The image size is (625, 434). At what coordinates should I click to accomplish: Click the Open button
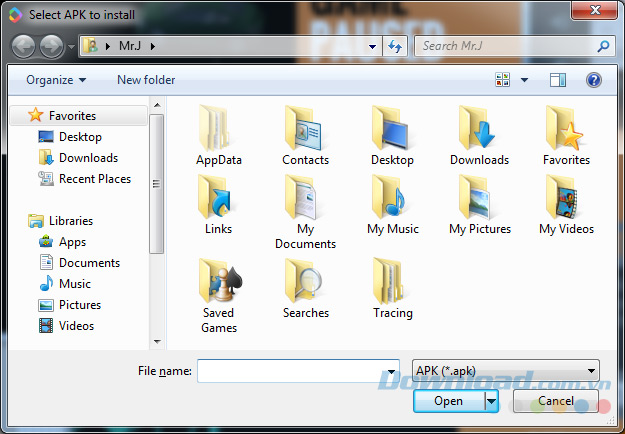tap(448, 401)
